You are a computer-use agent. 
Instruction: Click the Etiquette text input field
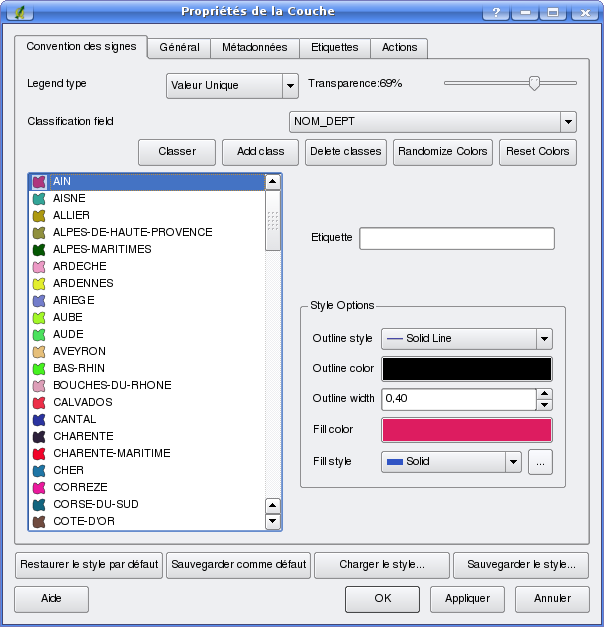[x=456, y=239]
